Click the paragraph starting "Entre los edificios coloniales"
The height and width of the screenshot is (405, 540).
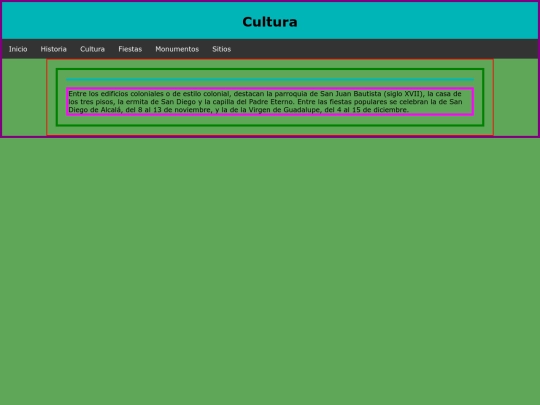[x=270, y=102]
